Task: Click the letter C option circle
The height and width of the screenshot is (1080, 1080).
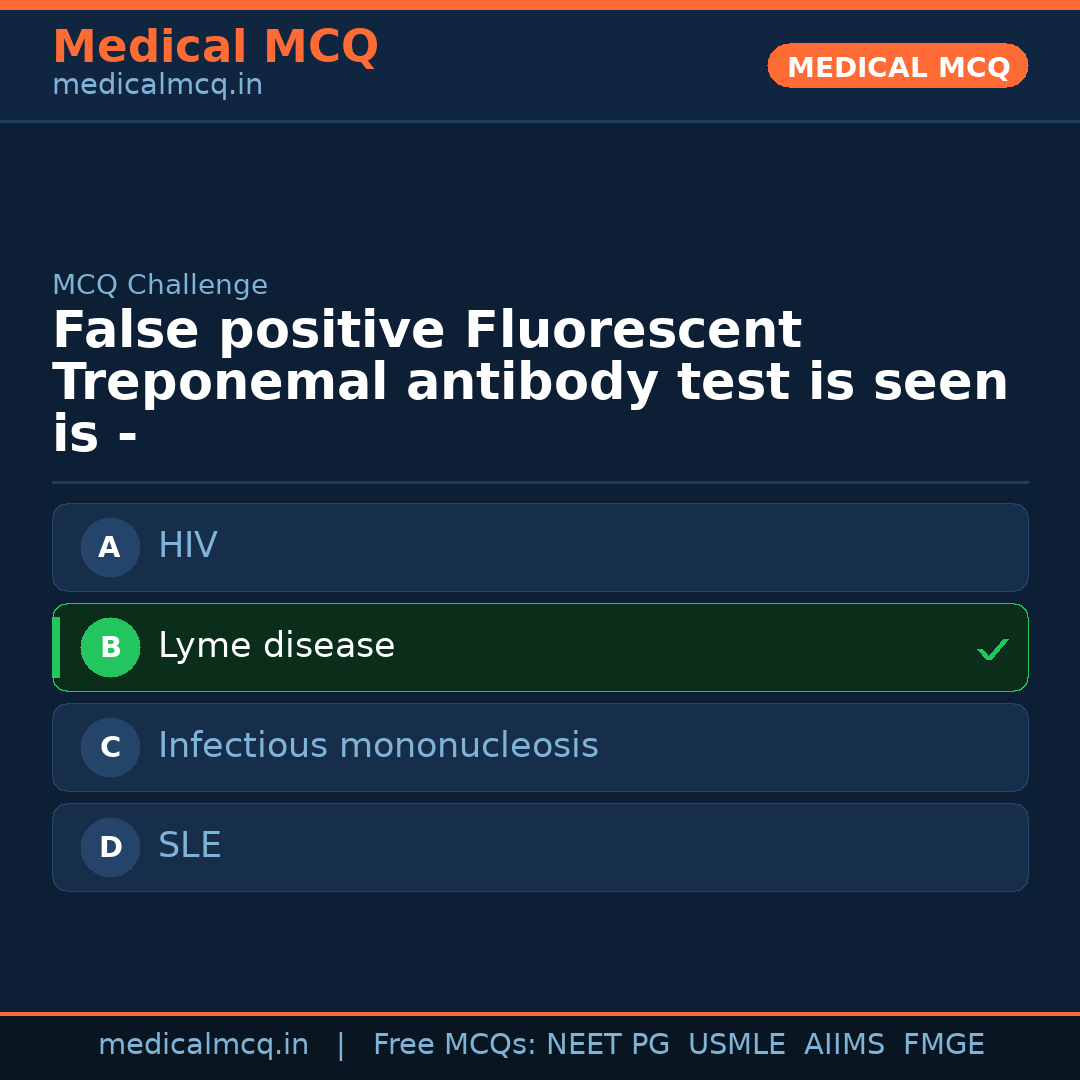Action: pos(110,747)
